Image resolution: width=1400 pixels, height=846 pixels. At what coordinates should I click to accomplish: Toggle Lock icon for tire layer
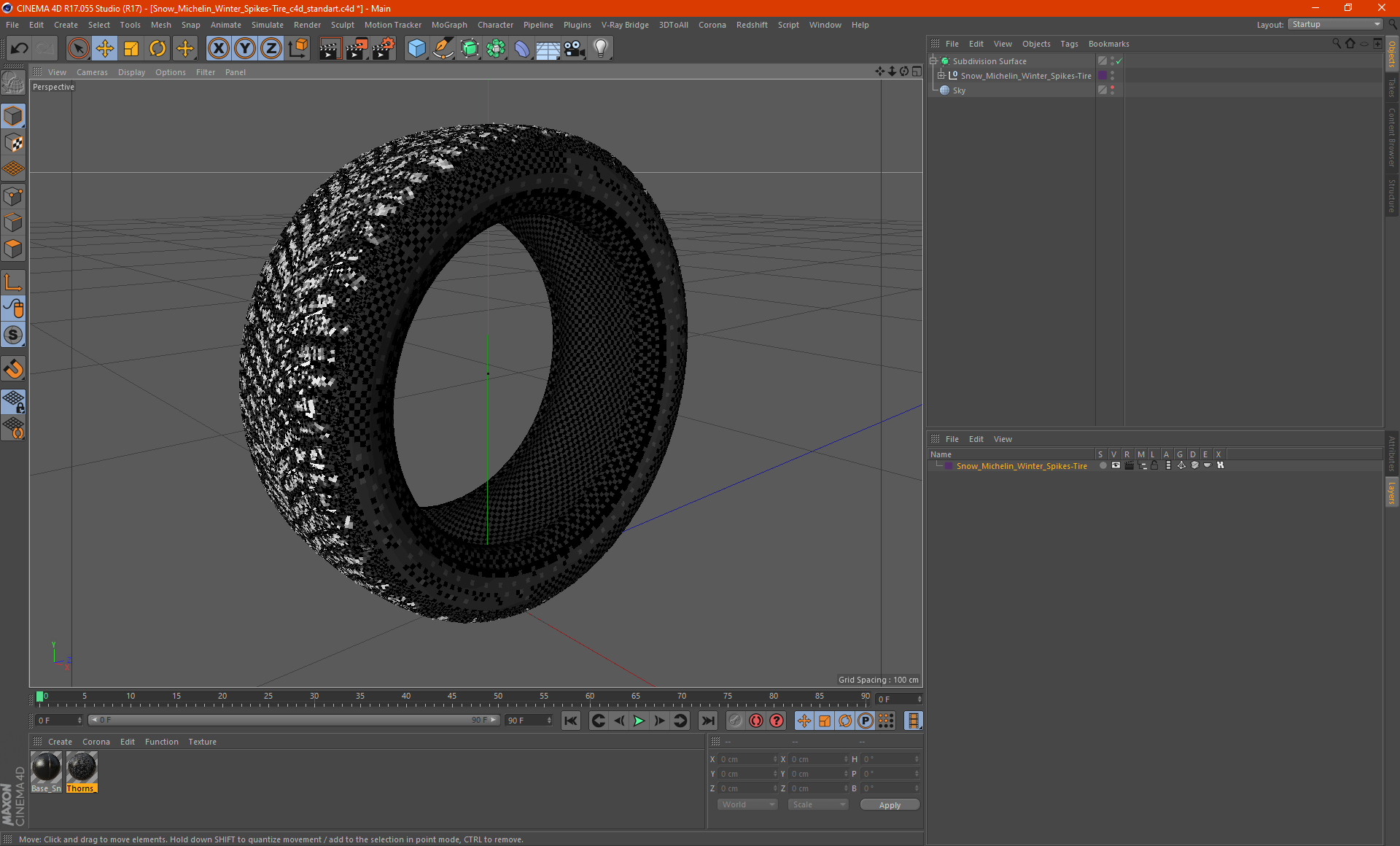(1154, 465)
